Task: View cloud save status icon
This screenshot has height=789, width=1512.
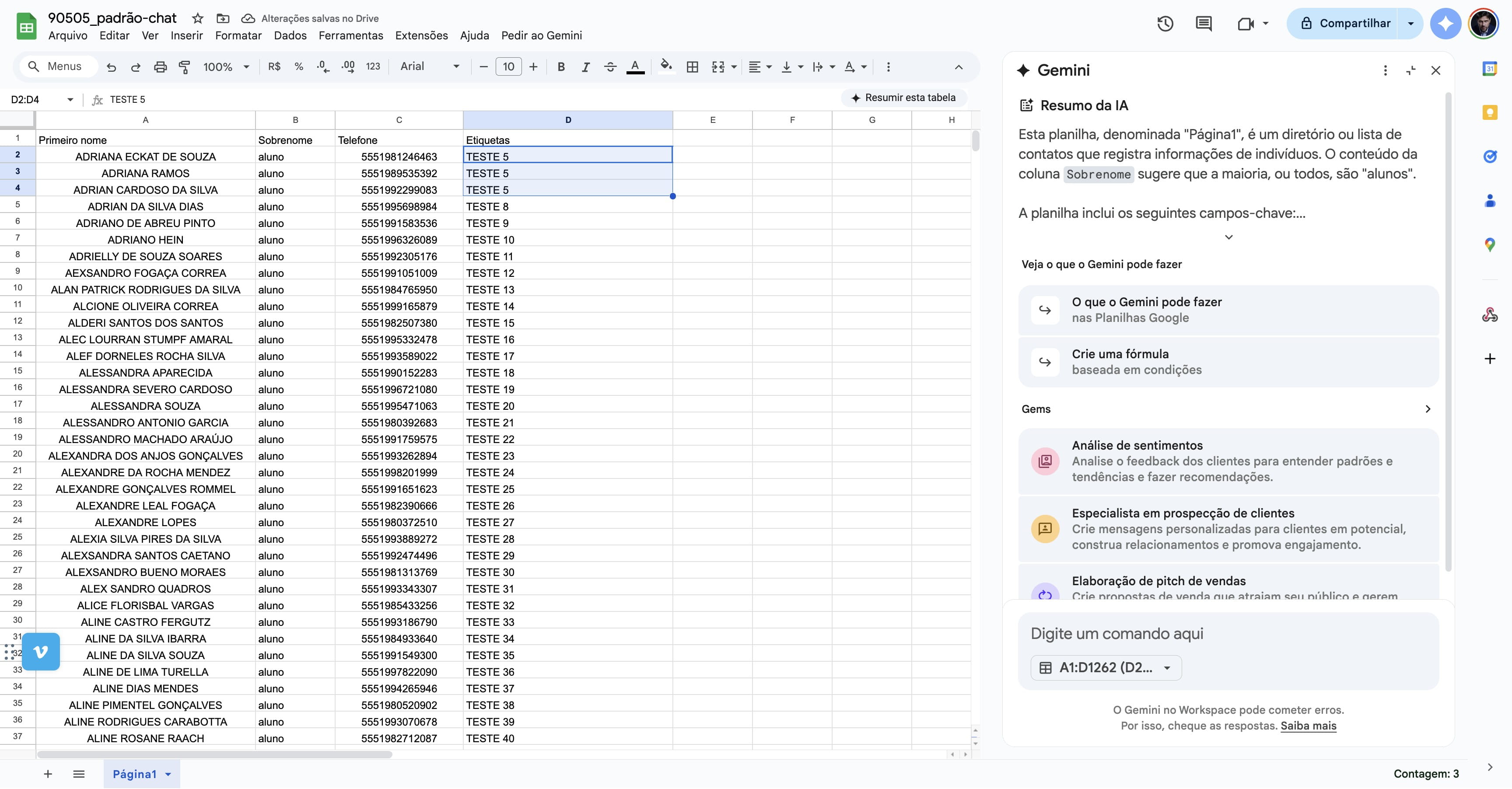Action: coord(248,18)
